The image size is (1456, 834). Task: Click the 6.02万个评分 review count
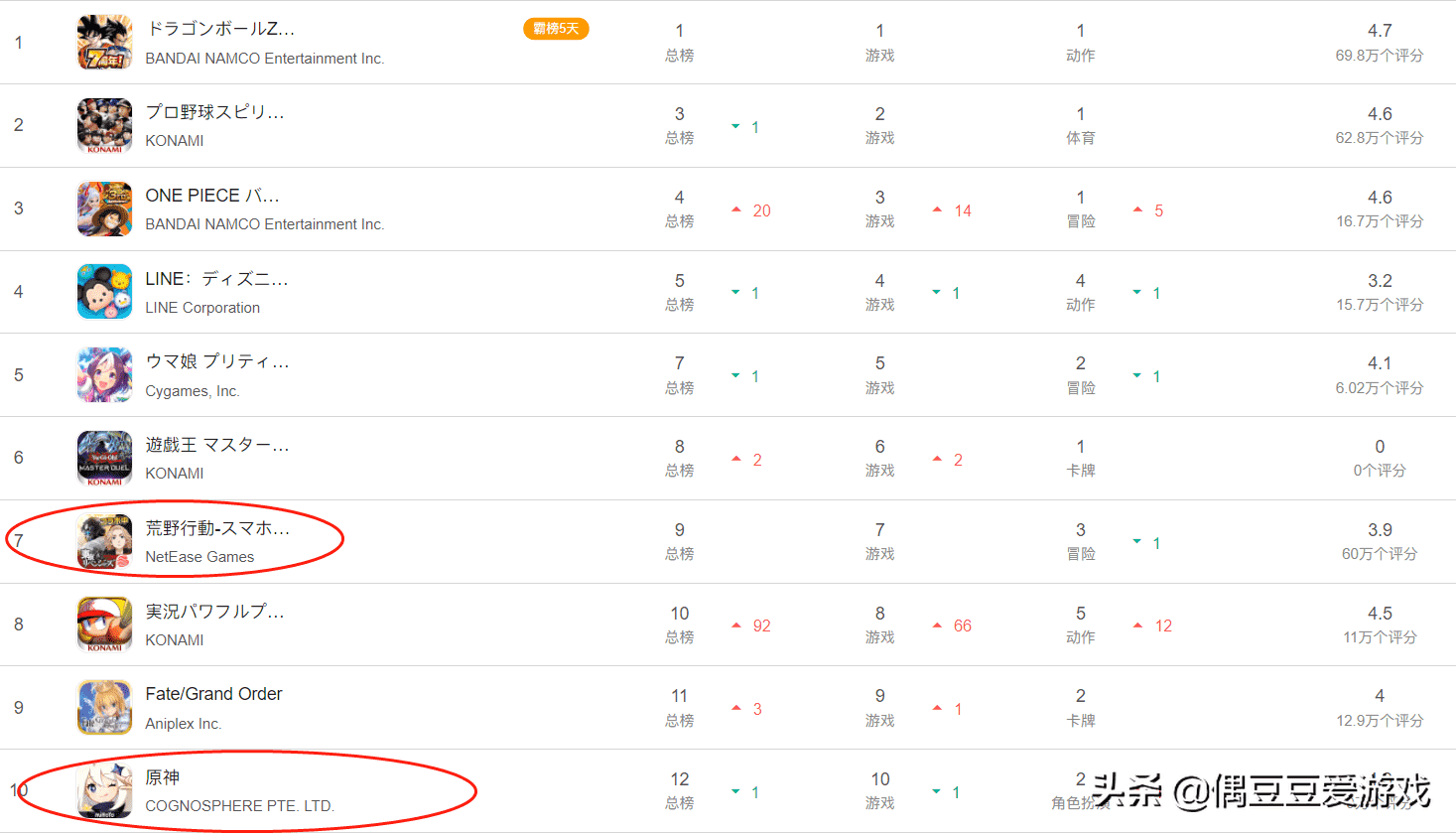coord(1380,388)
